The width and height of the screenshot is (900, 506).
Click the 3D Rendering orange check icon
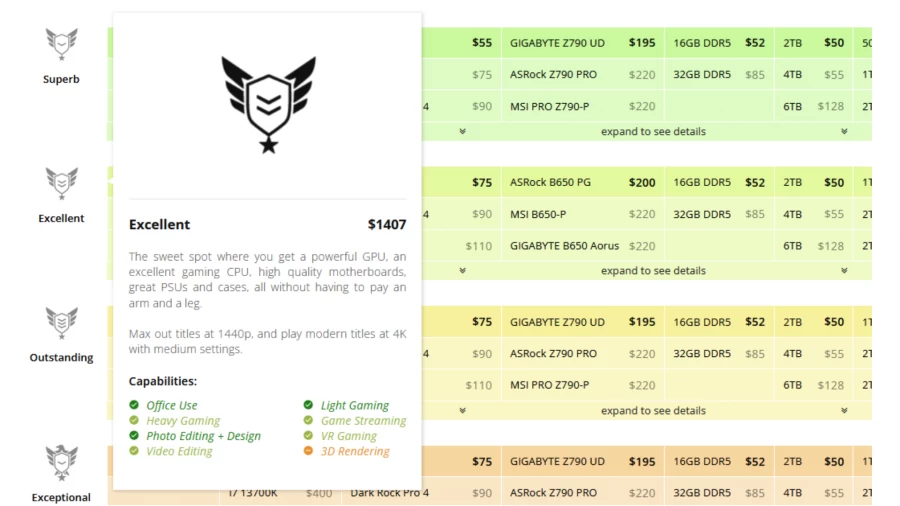click(308, 451)
